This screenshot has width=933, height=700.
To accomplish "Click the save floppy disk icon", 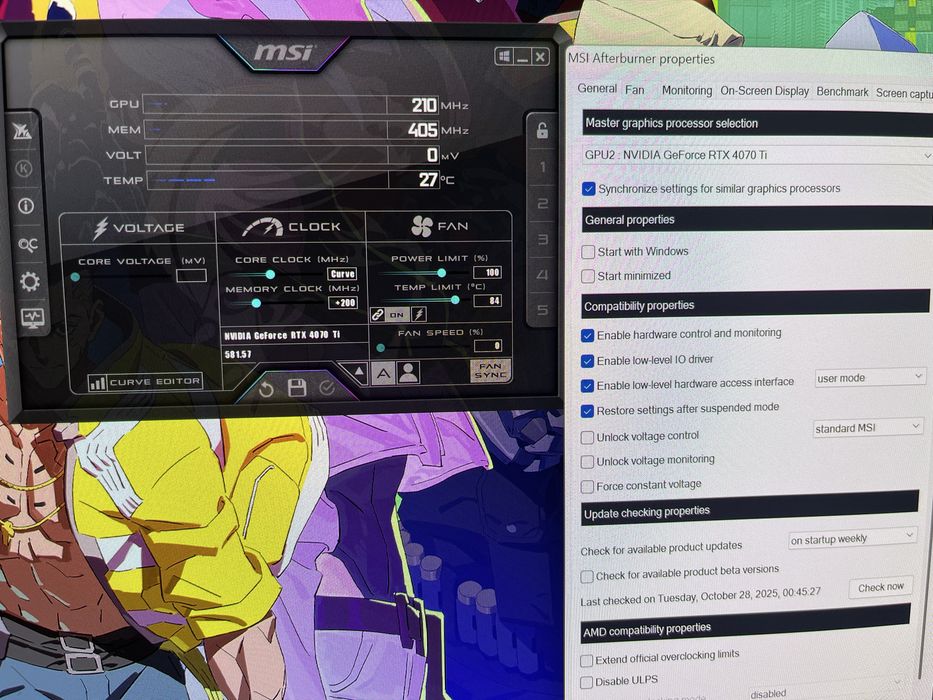I will [x=296, y=388].
